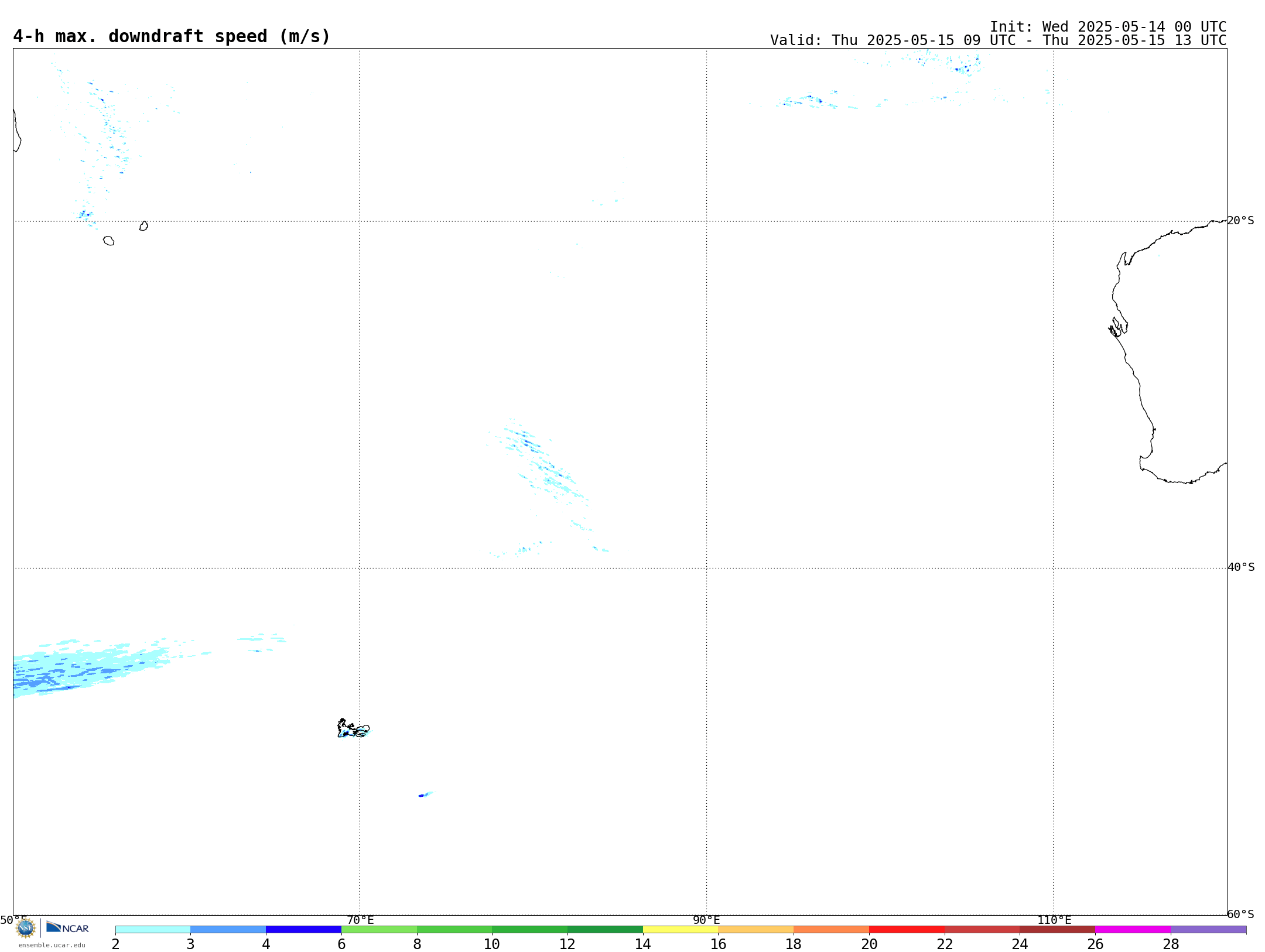Click the colorbar tick label 28
This screenshot has width=1265, height=952.
1171,944
